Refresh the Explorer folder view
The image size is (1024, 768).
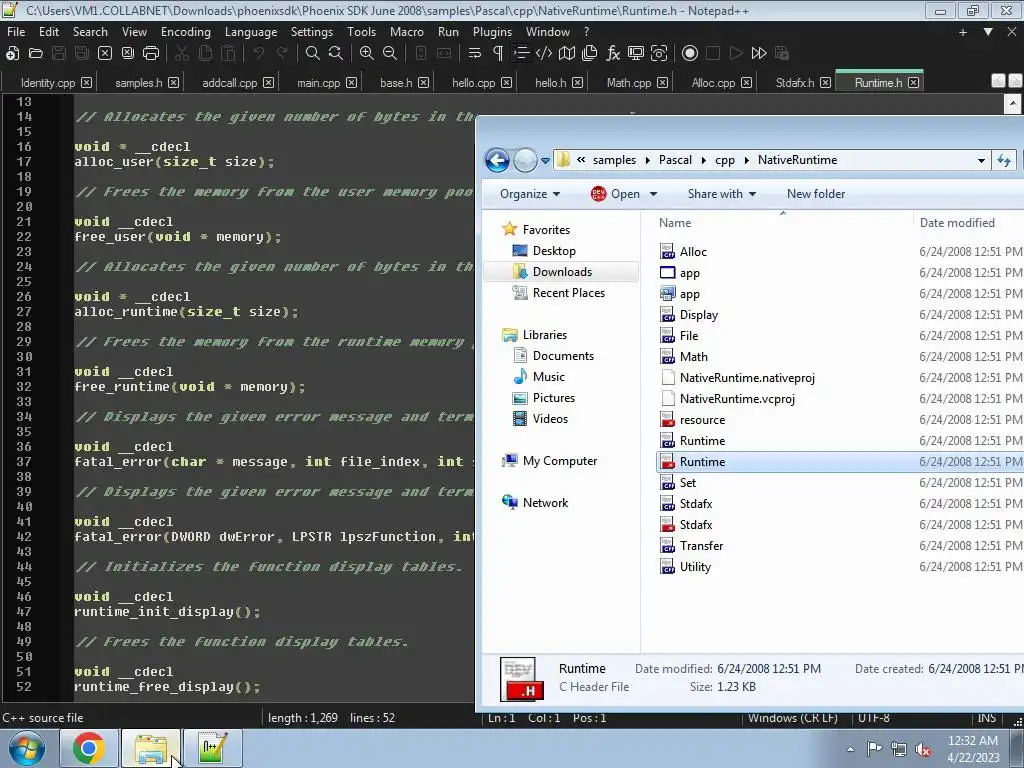(x=1004, y=161)
